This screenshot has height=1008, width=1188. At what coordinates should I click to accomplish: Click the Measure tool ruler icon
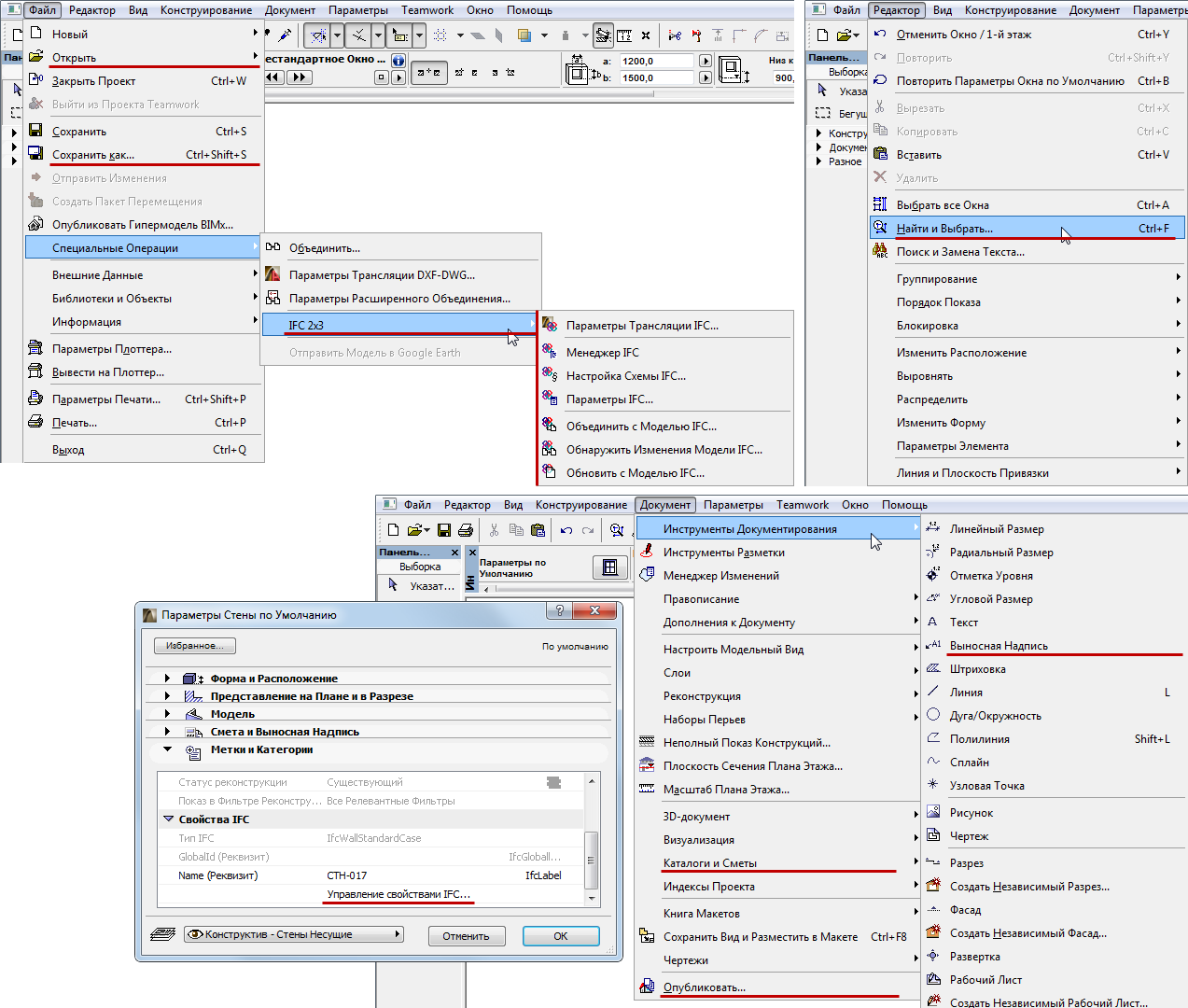pyautogui.click(x=624, y=35)
